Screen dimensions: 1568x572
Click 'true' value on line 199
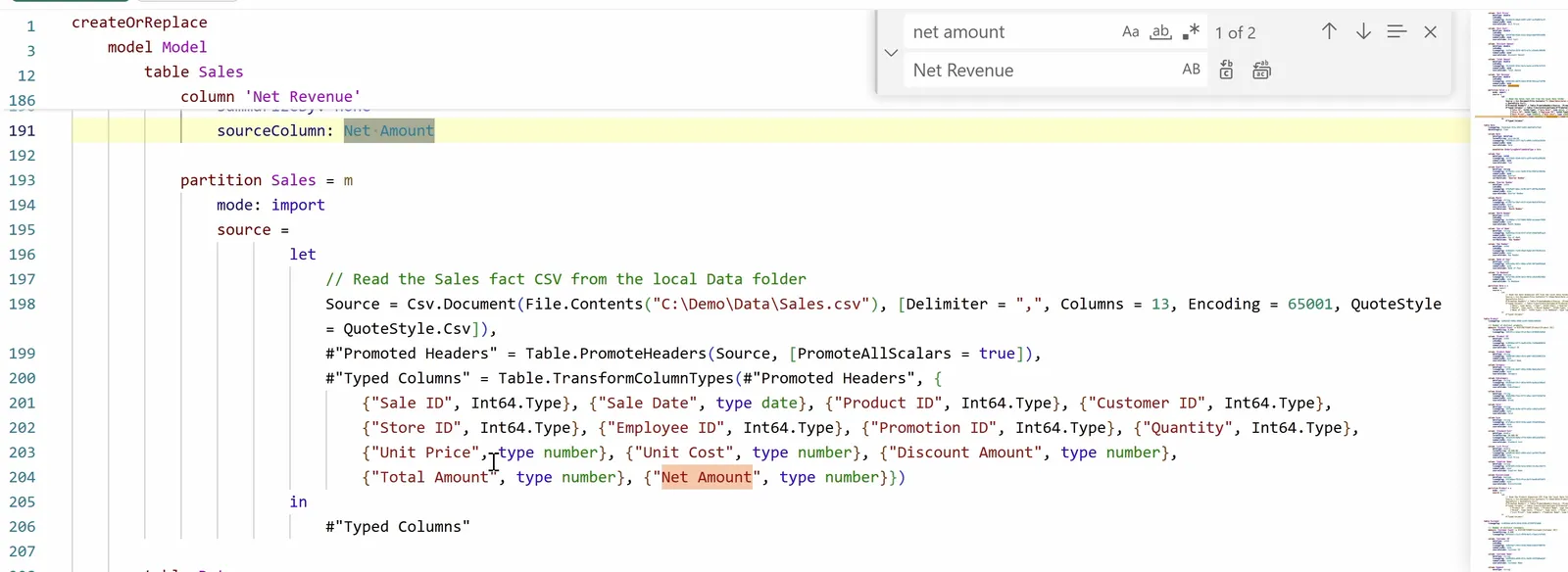pos(997,354)
